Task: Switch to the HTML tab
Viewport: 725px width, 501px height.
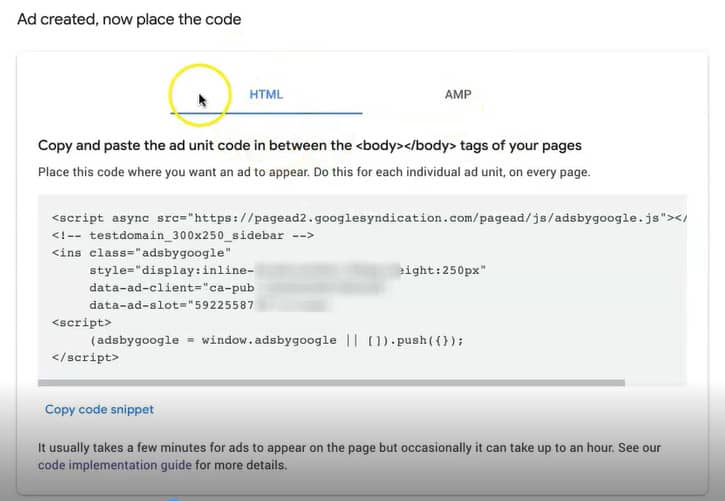Action: pyautogui.click(x=266, y=94)
